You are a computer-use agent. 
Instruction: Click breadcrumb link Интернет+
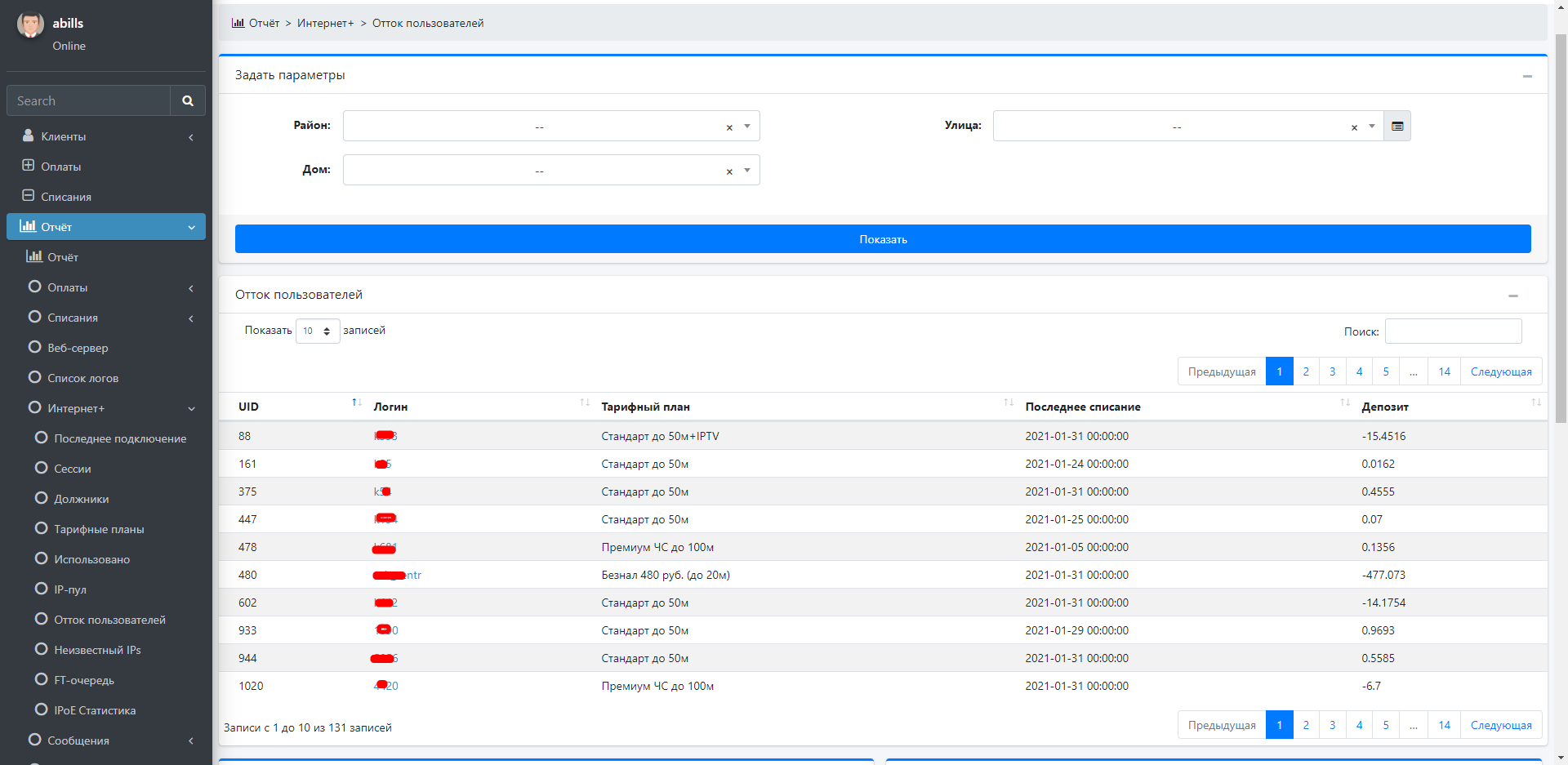pyautogui.click(x=325, y=23)
